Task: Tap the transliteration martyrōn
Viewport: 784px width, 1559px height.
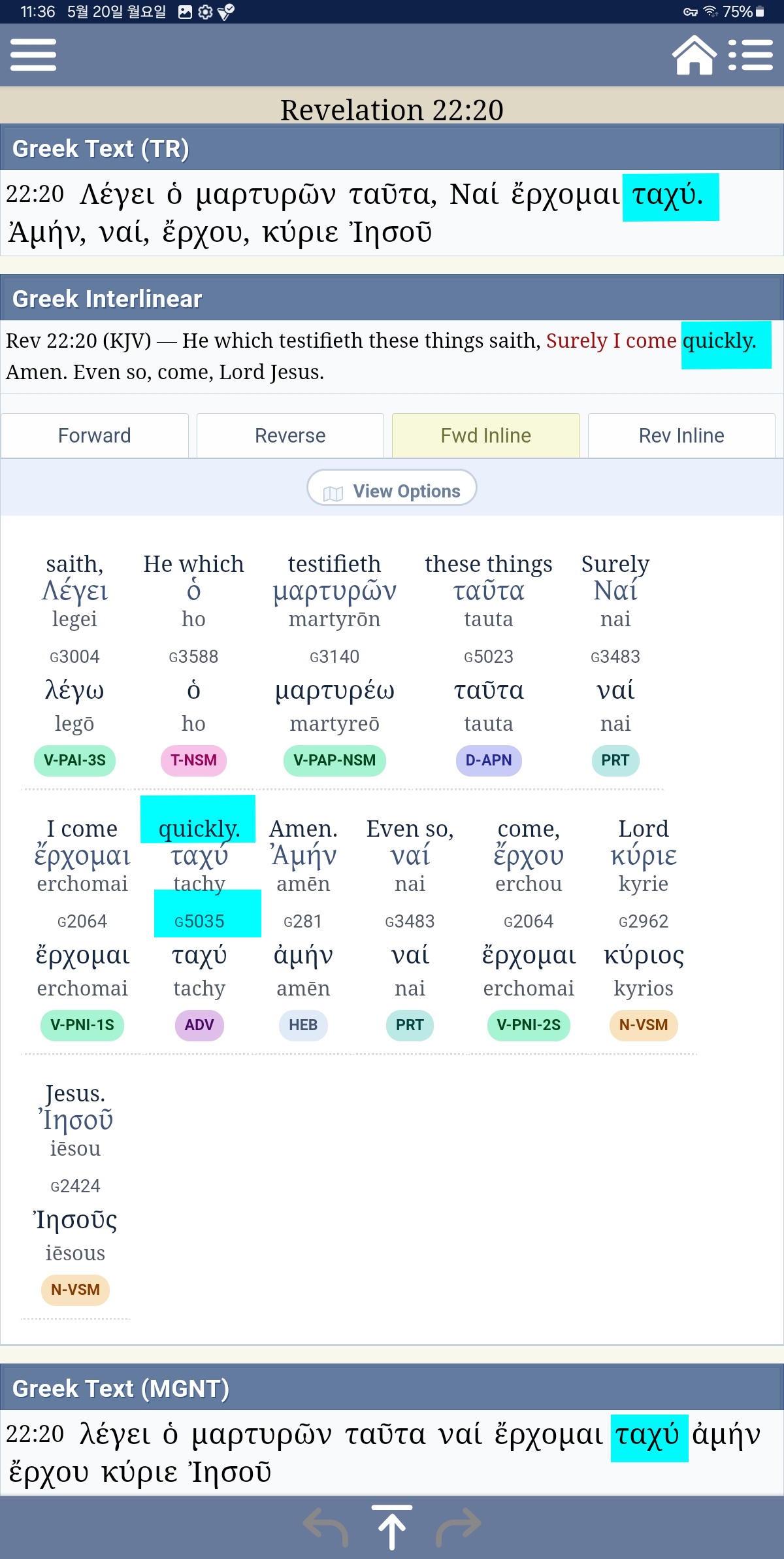Action: pos(335,619)
